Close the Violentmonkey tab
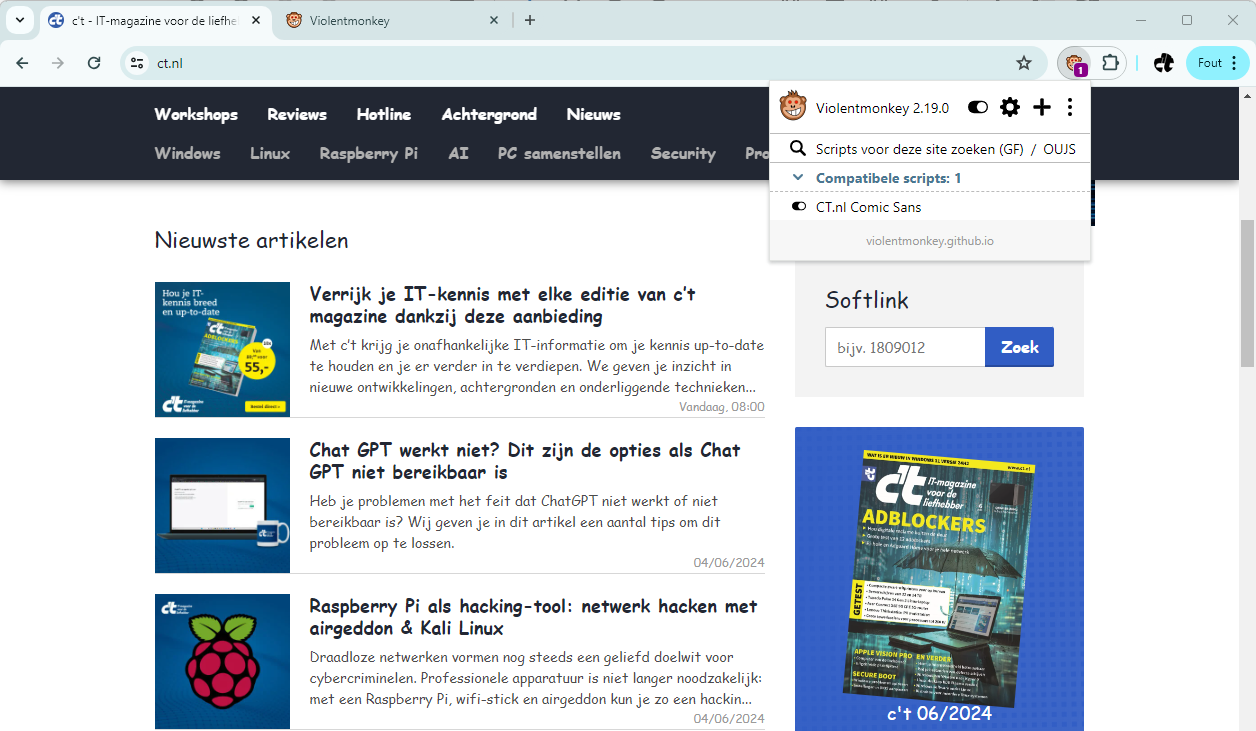Viewport: 1256px width, 731px height. pos(494,20)
